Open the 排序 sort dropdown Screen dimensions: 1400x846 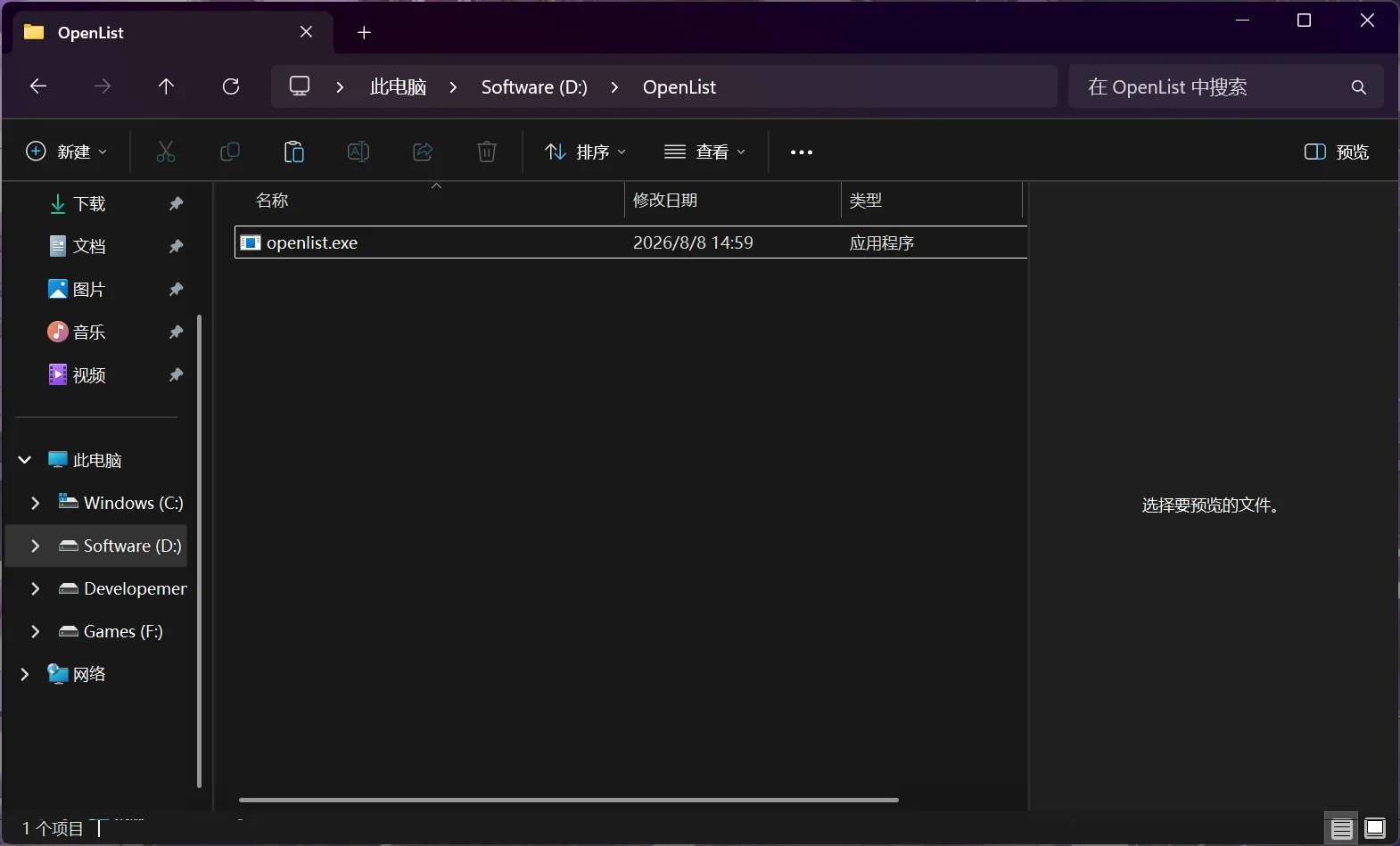click(x=586, y=152)
